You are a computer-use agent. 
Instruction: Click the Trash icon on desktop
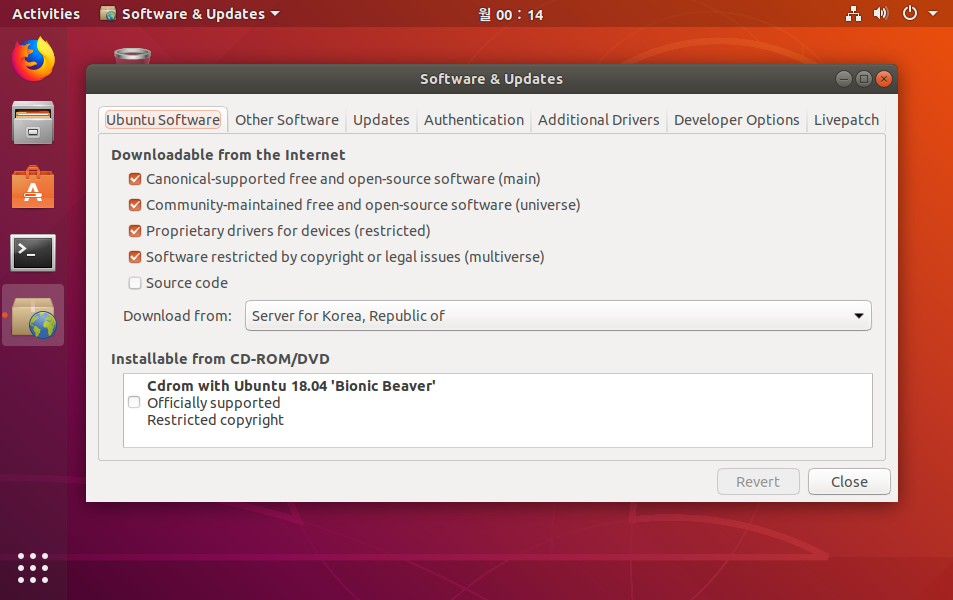pyautogui.click(x=132, y=56)
